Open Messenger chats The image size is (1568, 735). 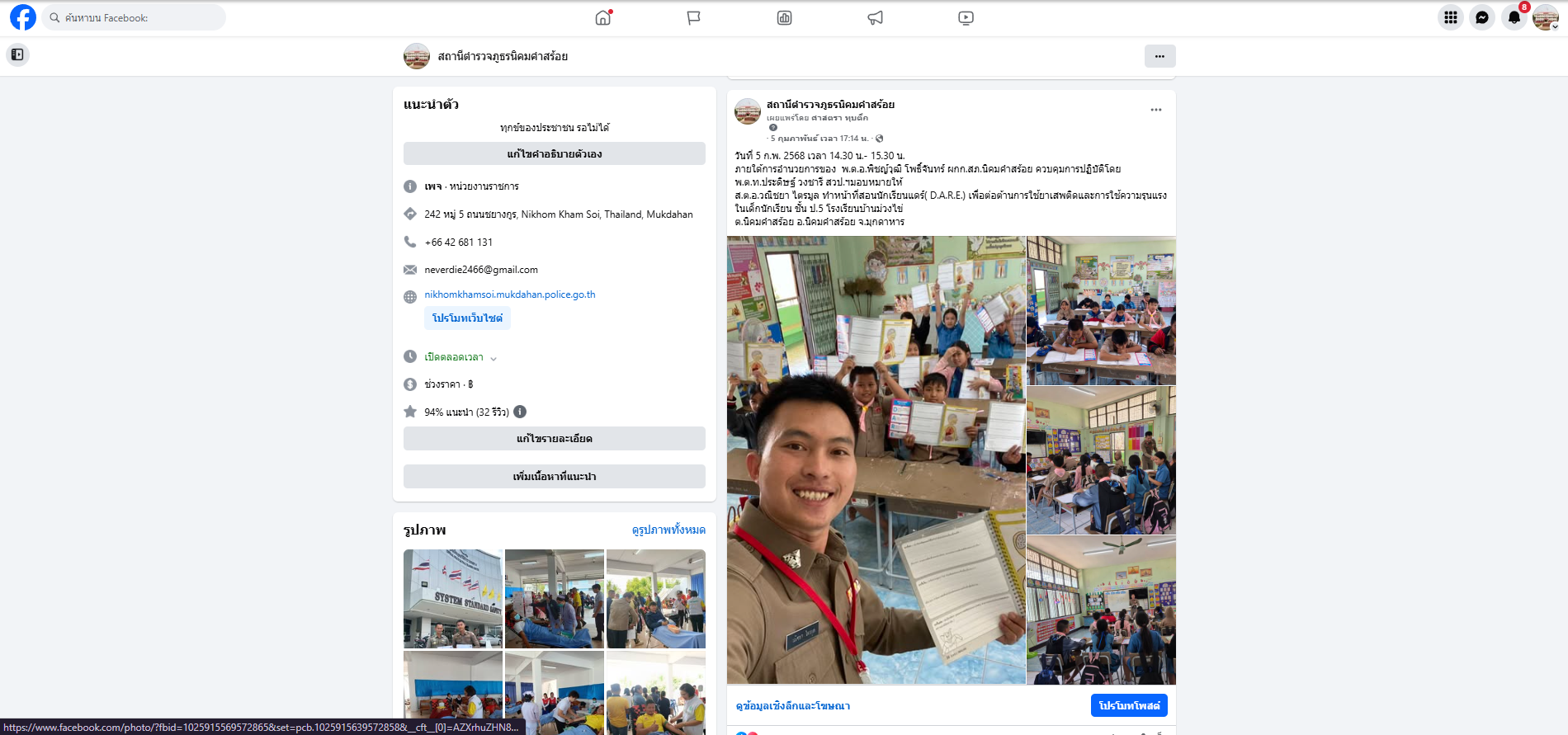point(1482,17)
